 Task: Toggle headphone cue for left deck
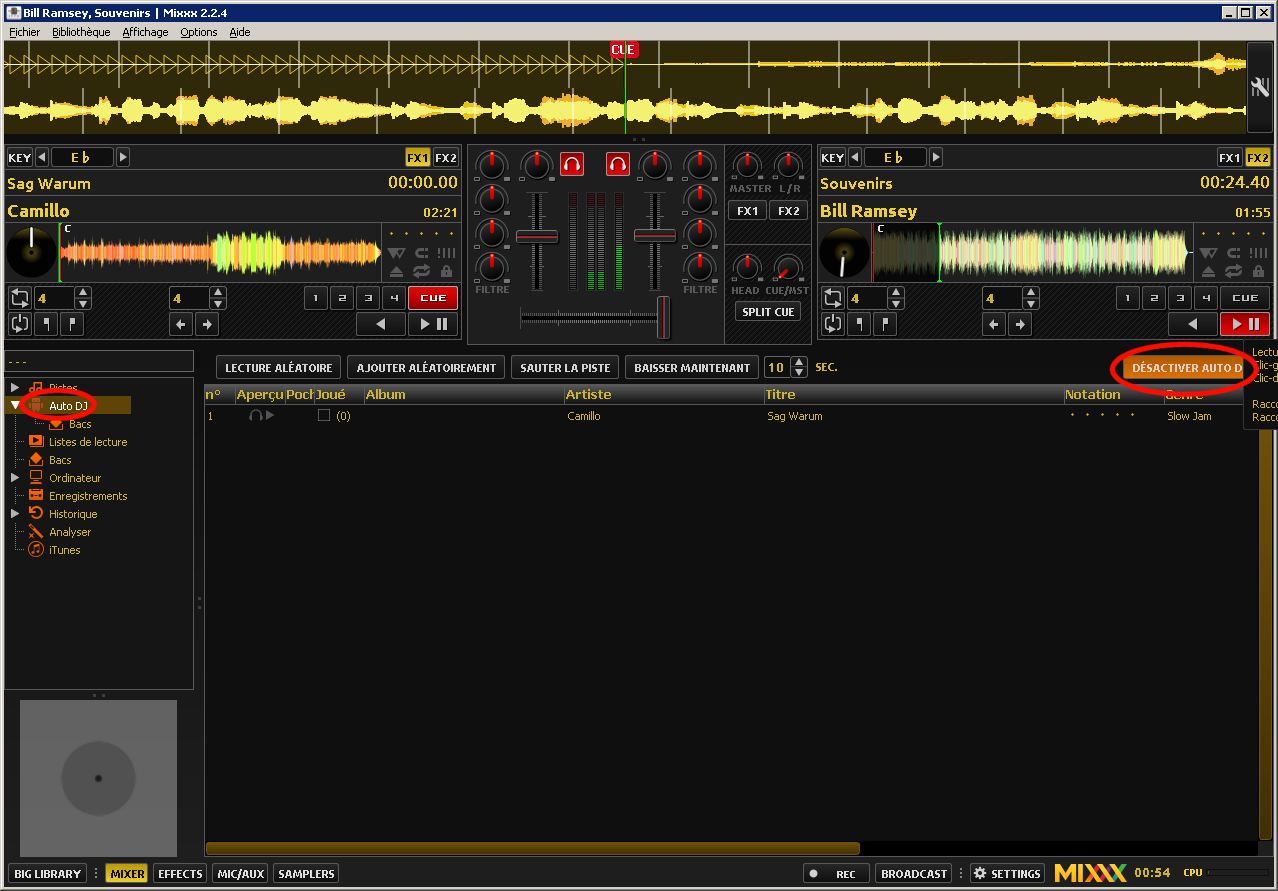572,163
